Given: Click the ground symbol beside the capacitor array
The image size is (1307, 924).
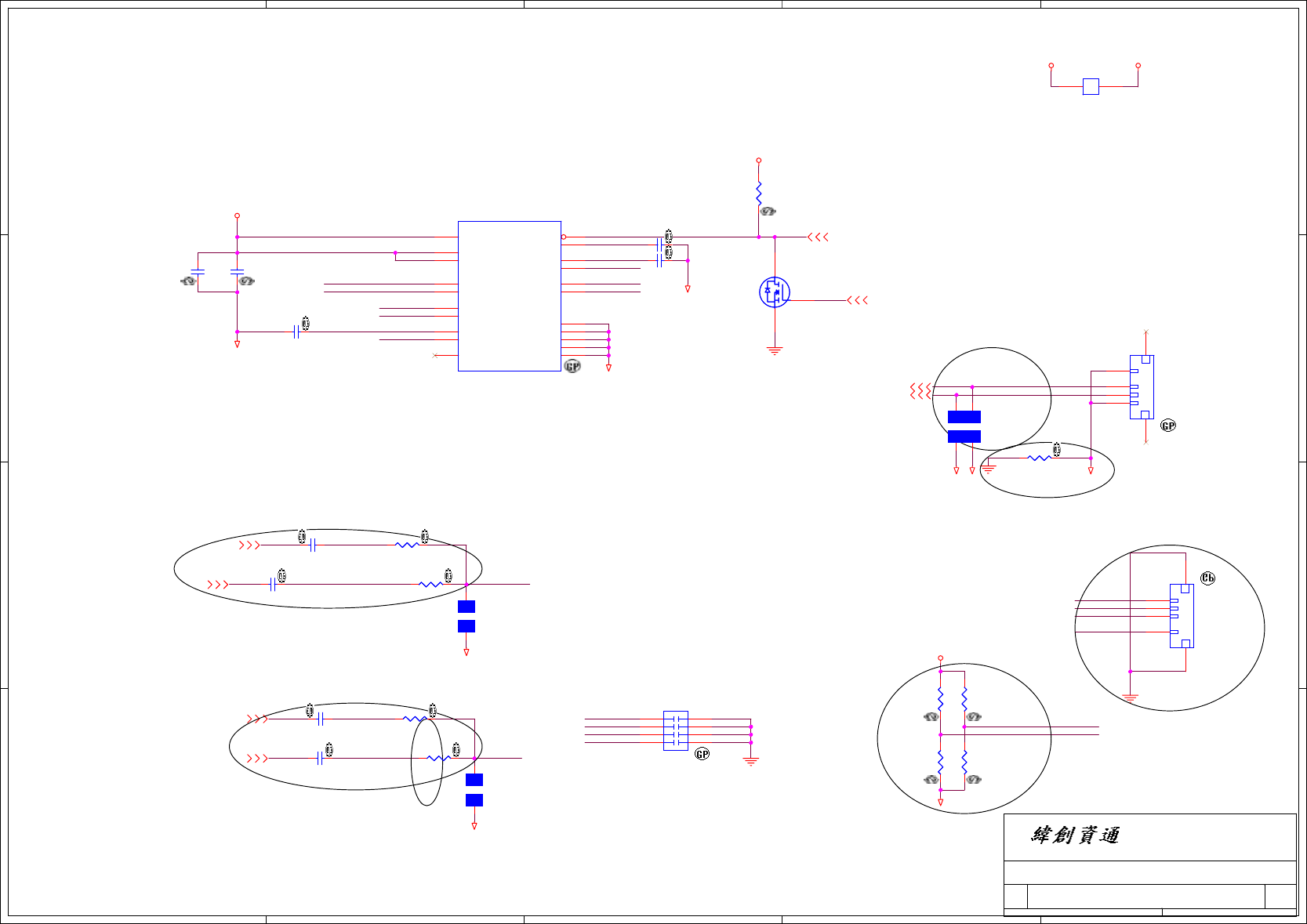Looking at the screenshot, I should pos(751,761).
